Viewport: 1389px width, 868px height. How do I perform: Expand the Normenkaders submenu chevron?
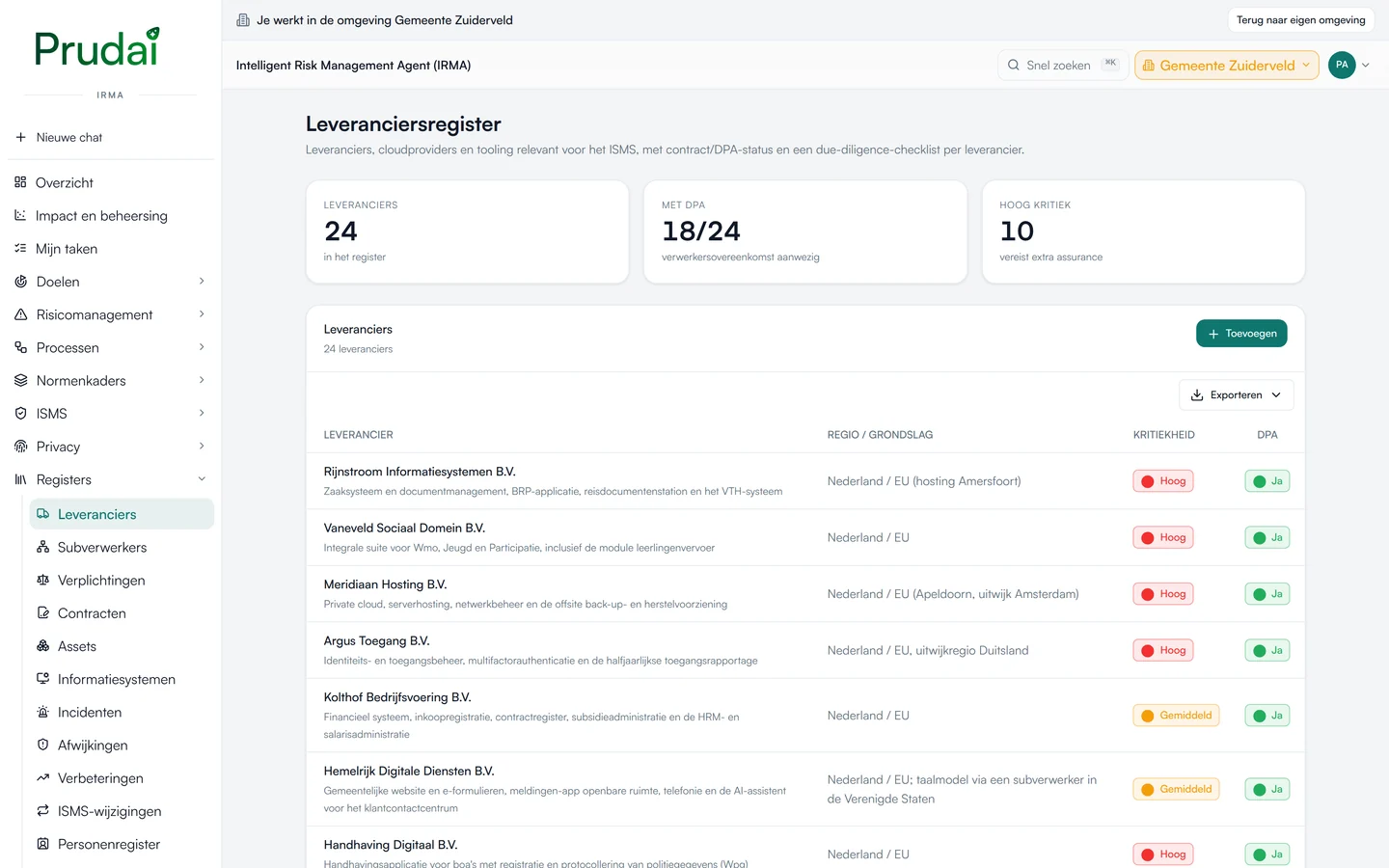click(202, 380)
